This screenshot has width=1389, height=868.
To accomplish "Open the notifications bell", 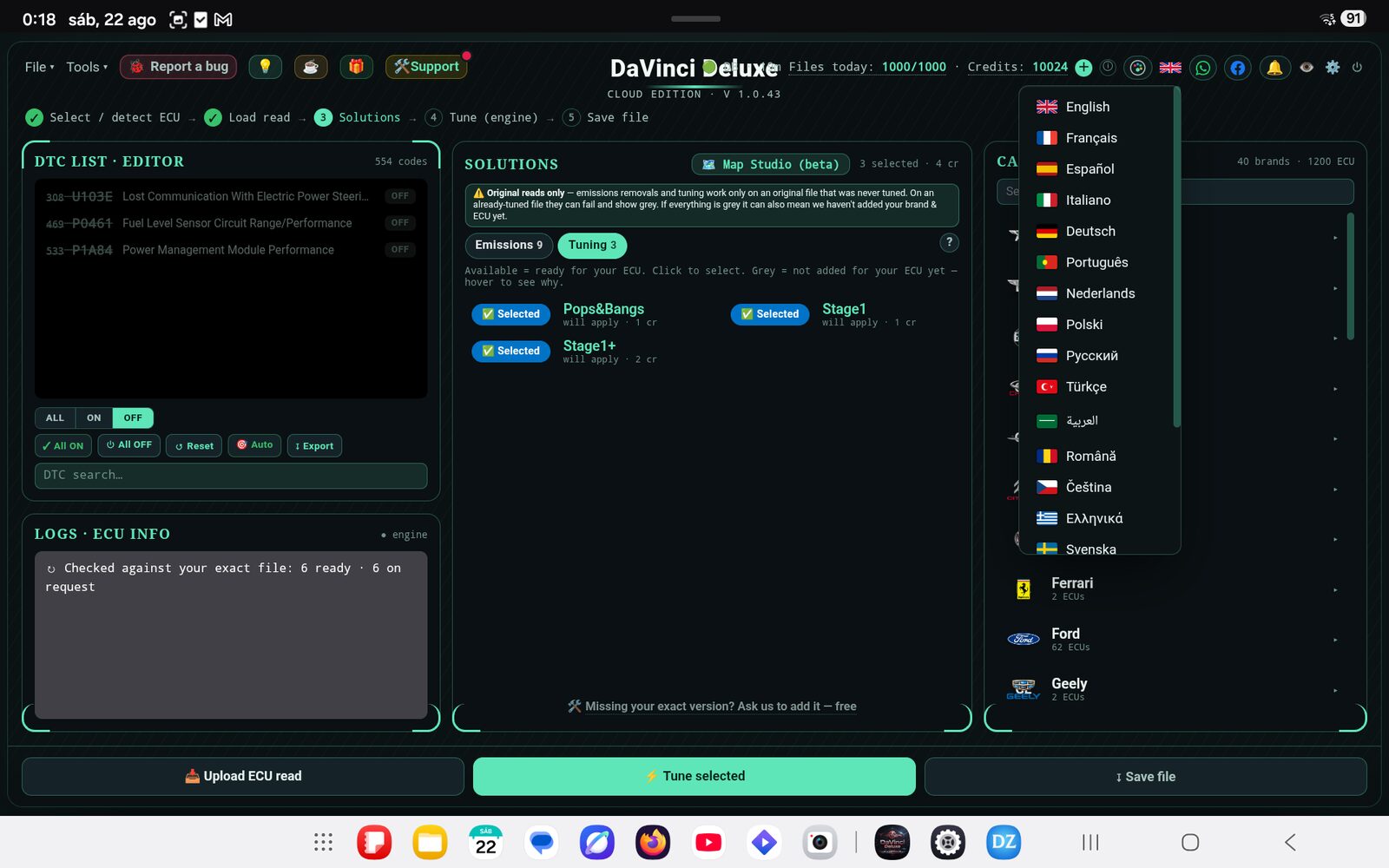I will pyautogui.click(x=1274, y=67).
